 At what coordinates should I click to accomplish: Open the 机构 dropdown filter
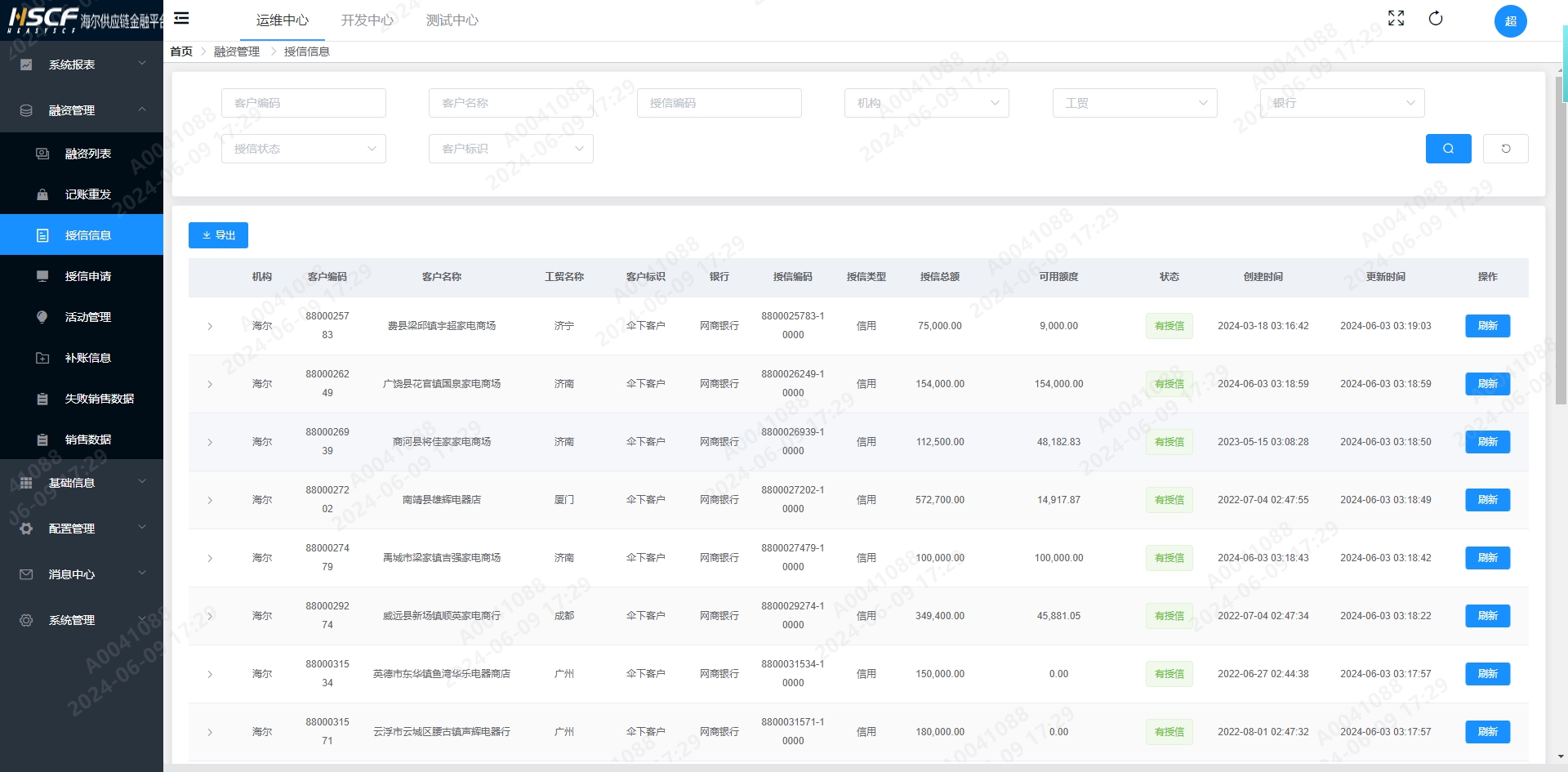[x=927, y=103]
